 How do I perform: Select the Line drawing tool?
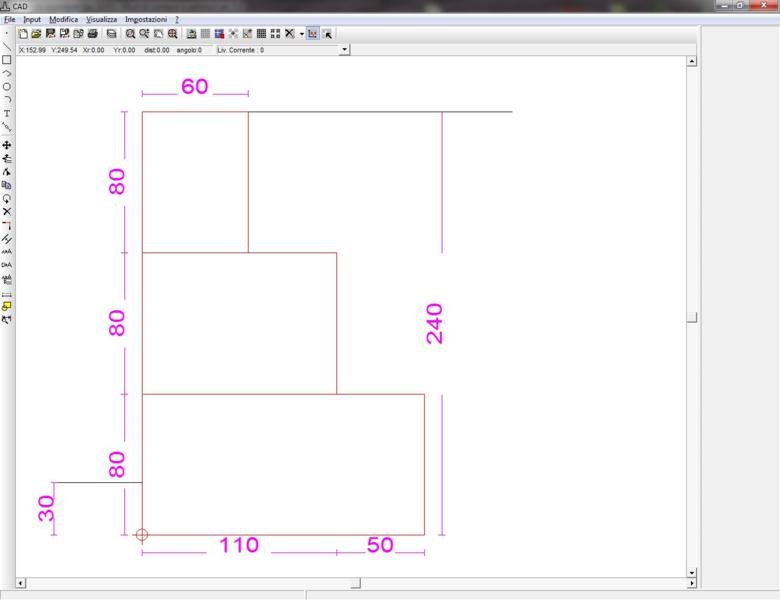tap(6, 47)
